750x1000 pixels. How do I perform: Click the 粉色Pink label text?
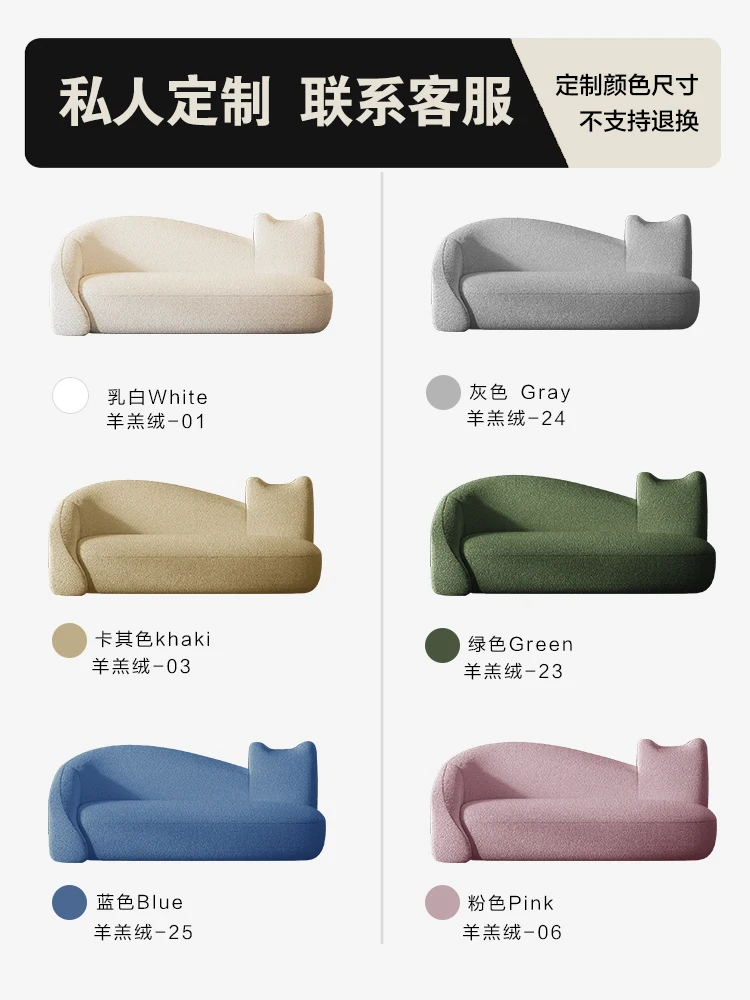(510, 903)
